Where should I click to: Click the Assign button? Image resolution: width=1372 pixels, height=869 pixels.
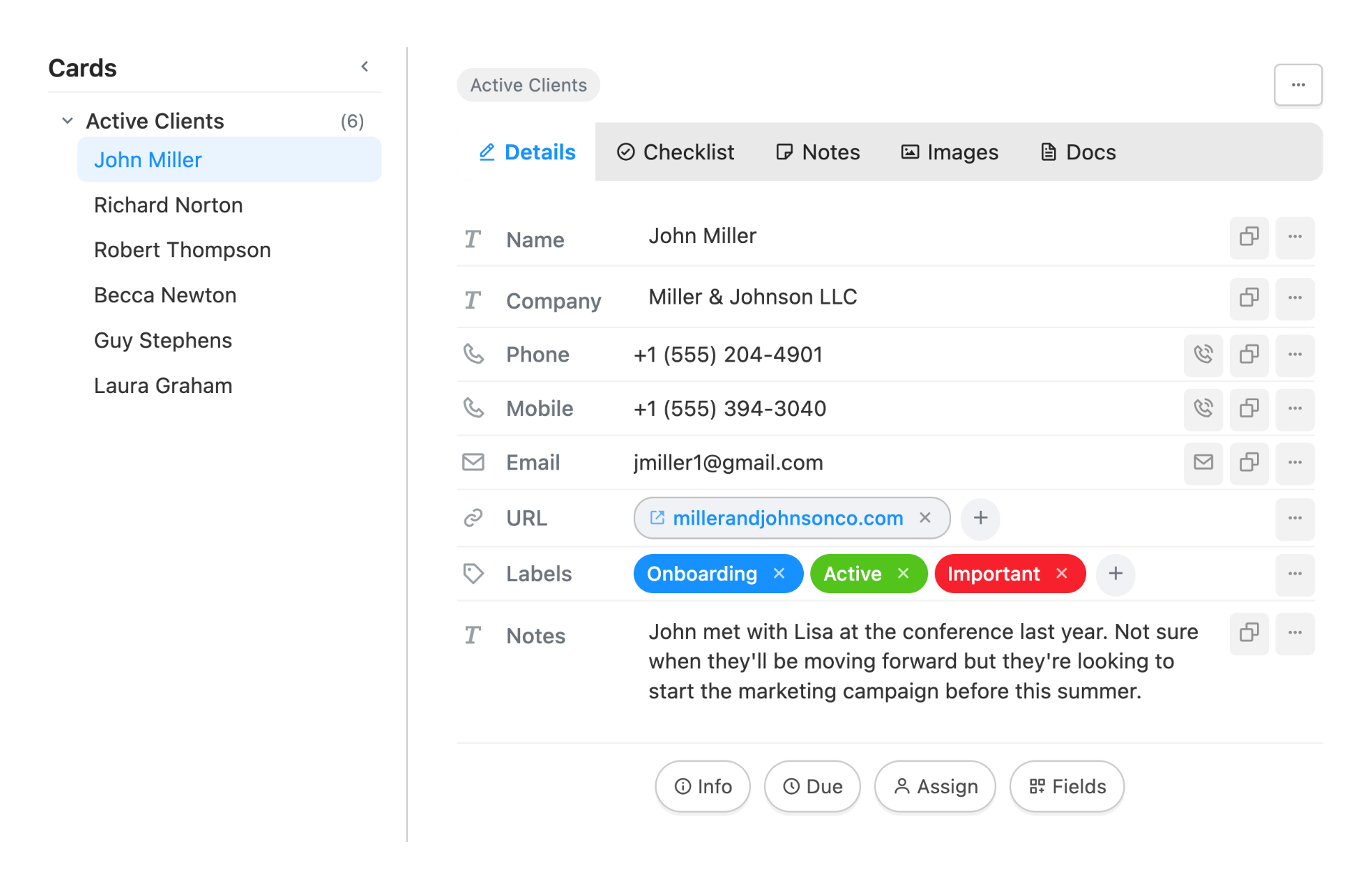[935, 786]
